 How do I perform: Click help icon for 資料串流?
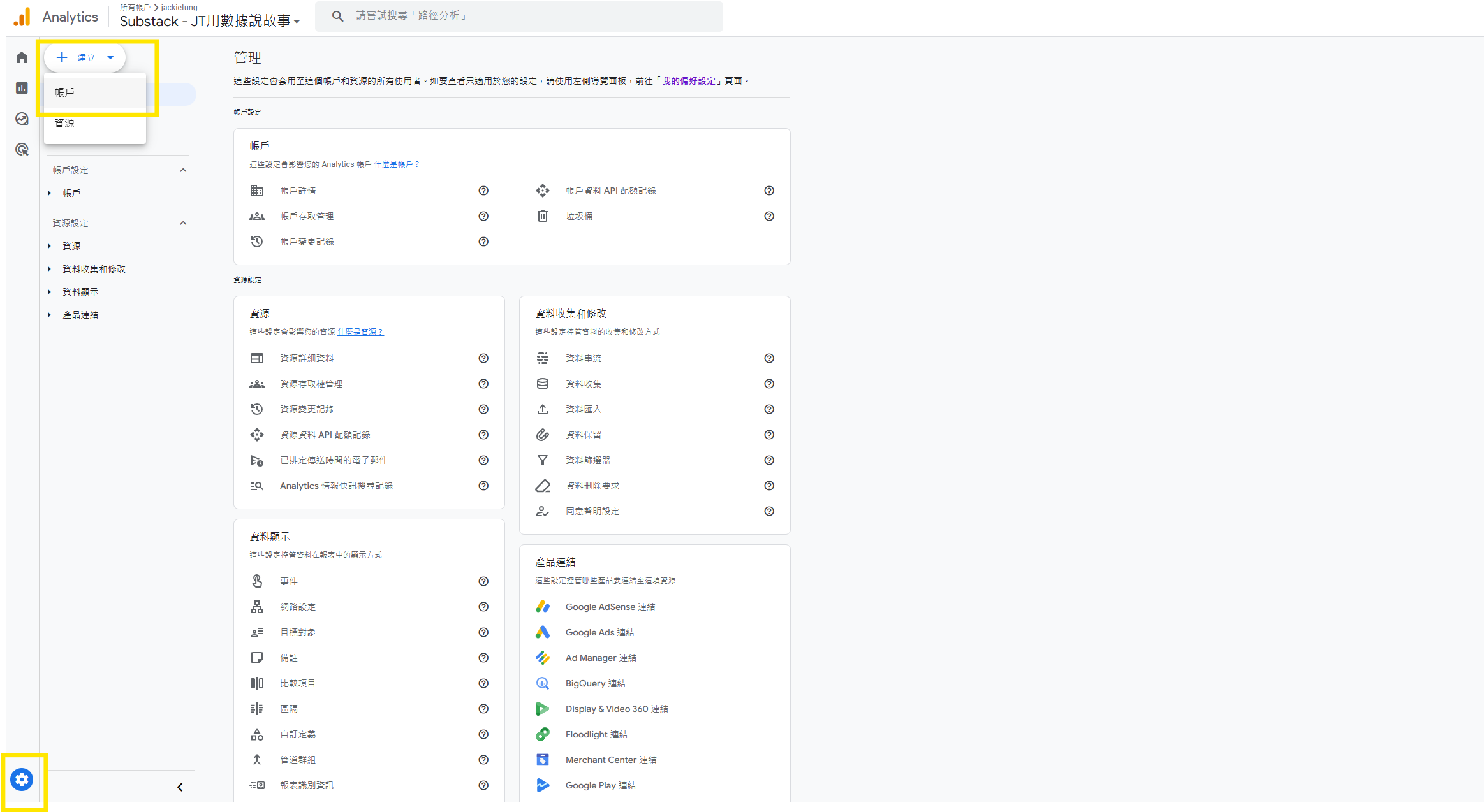coord(769,358)
